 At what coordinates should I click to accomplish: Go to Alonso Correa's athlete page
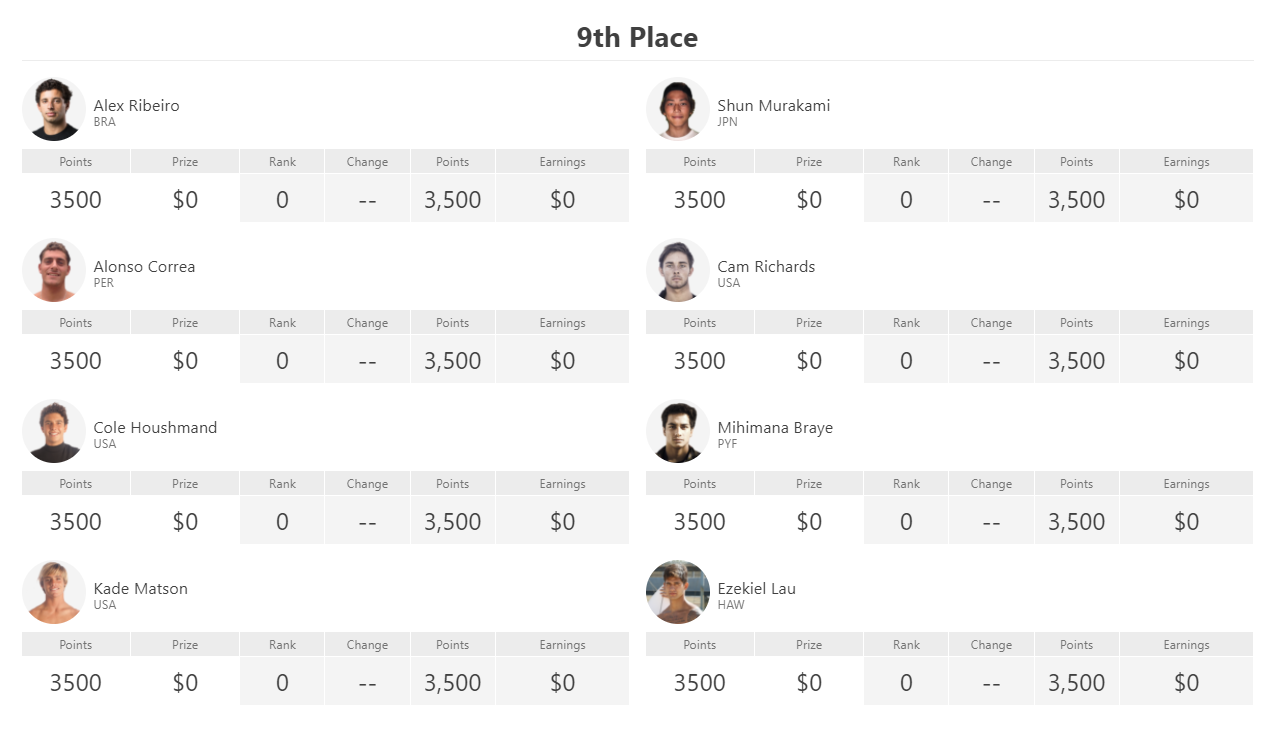[x=145, y=266]
